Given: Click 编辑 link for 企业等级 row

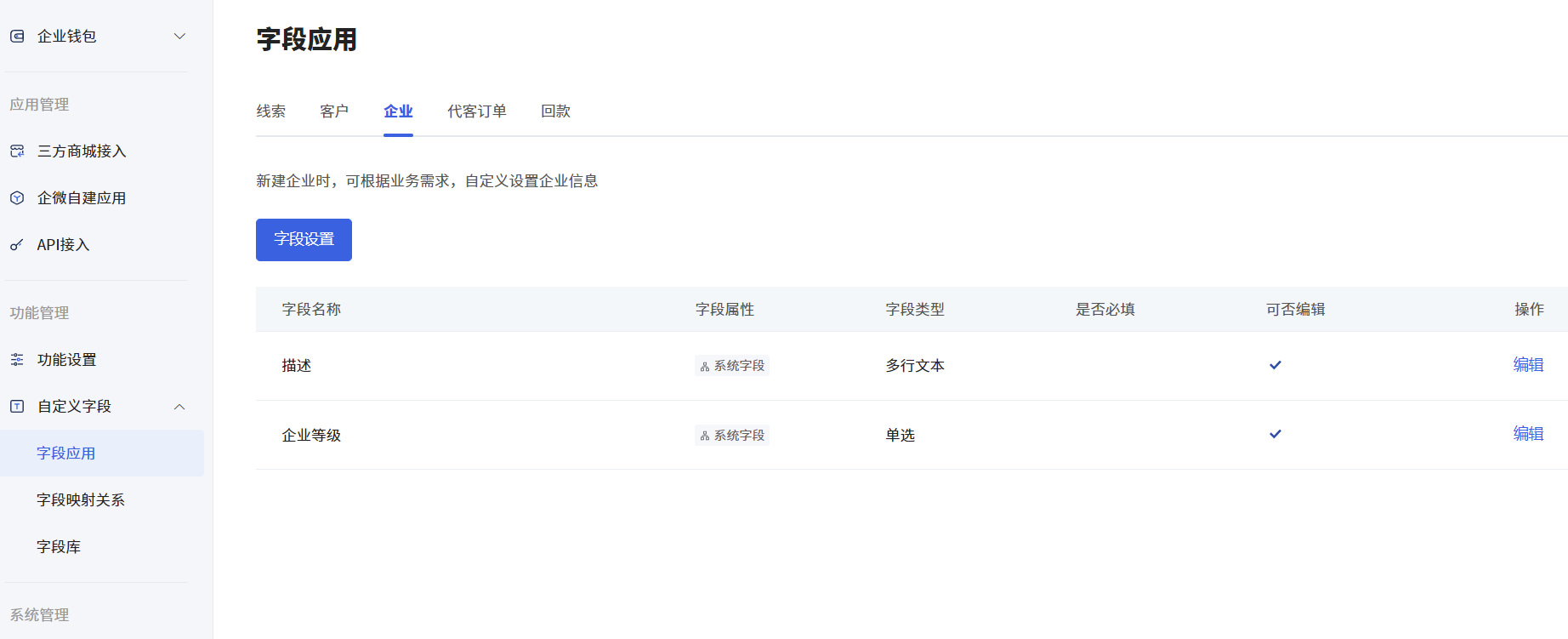Looking at the screenshot, I should (1528, 434).
